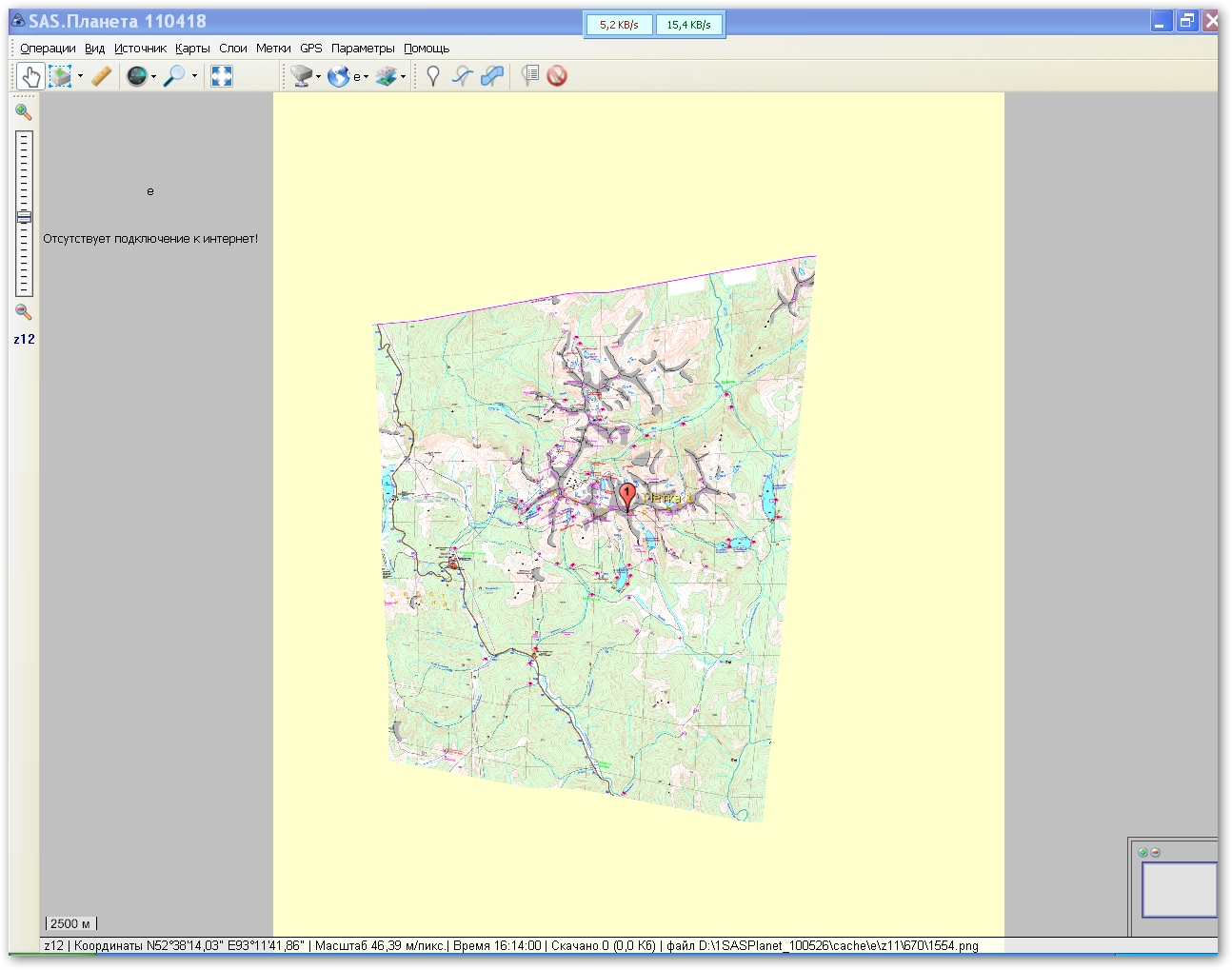Viewport: 1232px width, 970px height.
Task: Expand the selection tool dropdown arrow
Action: point(80,76)
